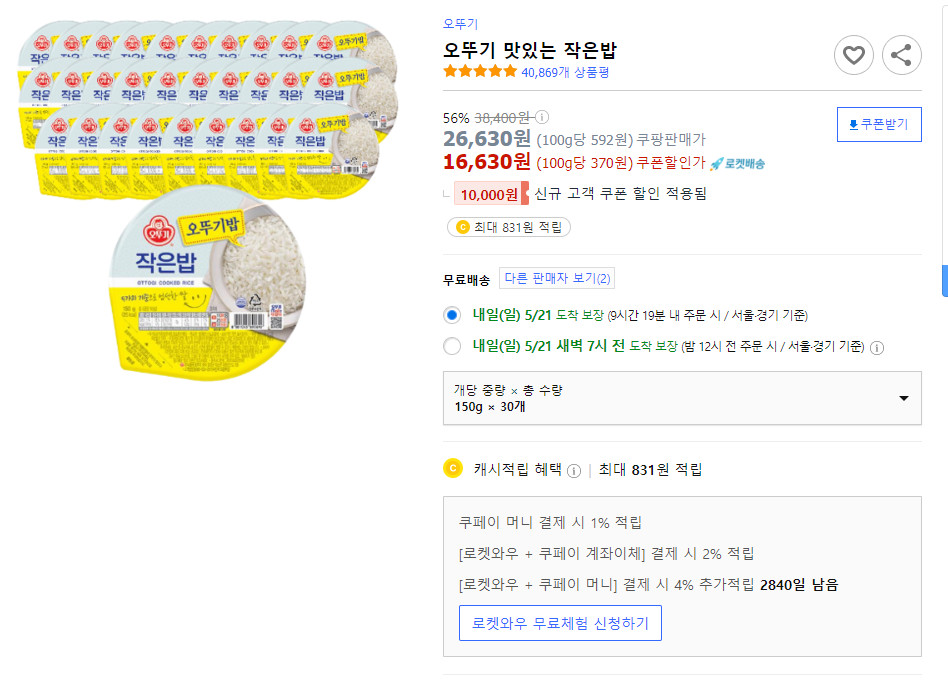Open the 150g × 30개 quantity dropdown

(682, 398)
